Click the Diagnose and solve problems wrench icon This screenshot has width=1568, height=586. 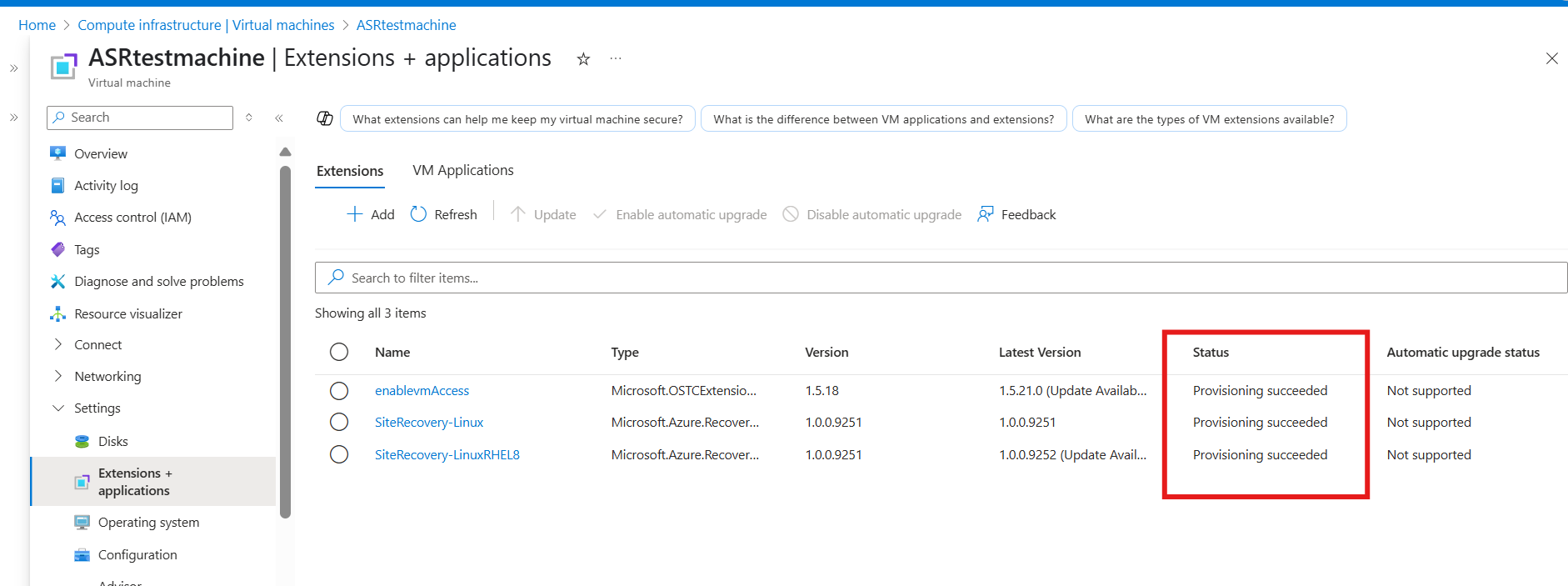point(57,282)
